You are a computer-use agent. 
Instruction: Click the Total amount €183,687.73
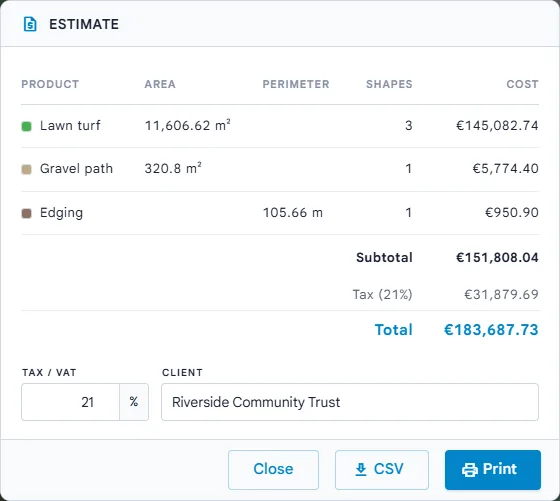click(491, 330)
